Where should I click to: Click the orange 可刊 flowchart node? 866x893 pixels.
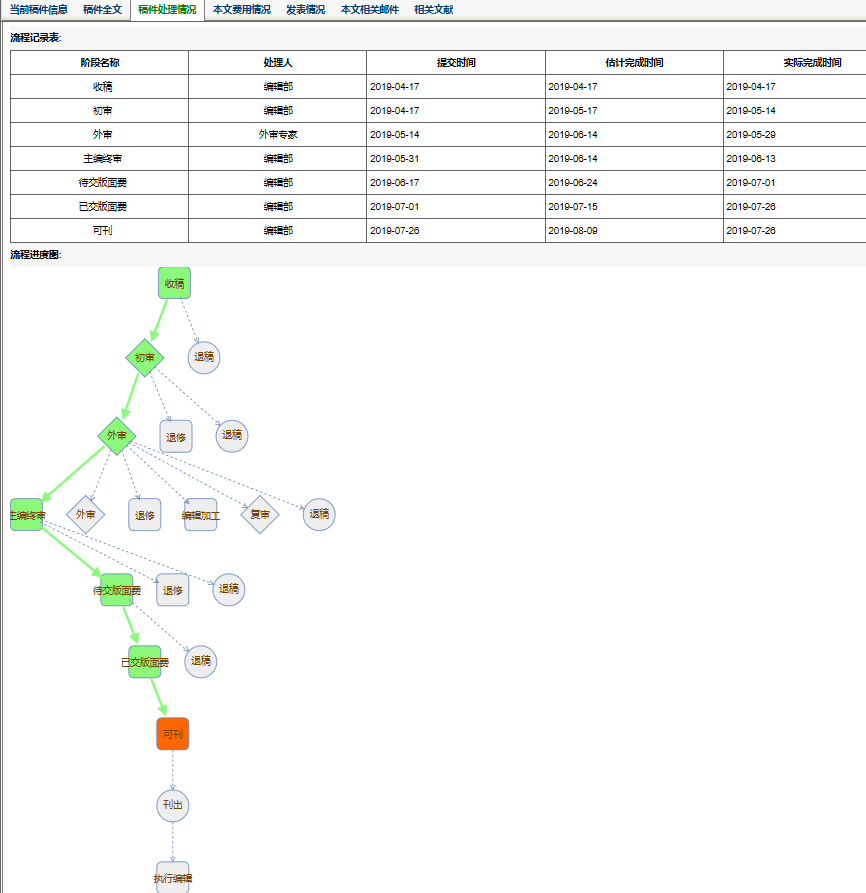[172, 733]
